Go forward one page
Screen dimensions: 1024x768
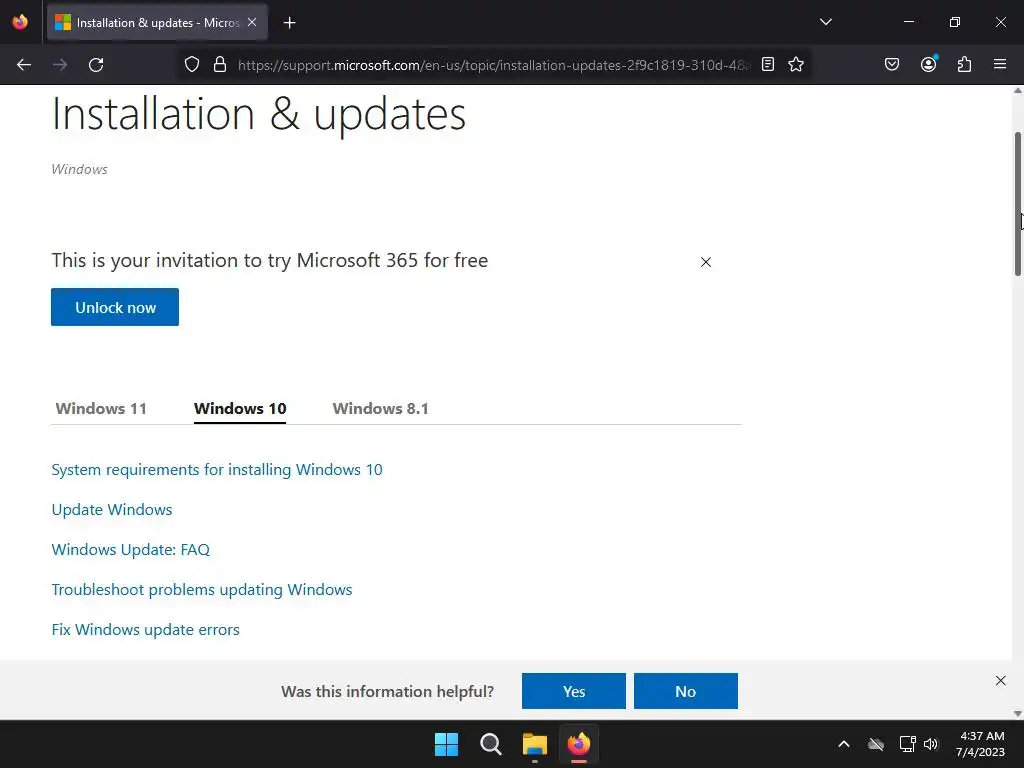[60, 65]
